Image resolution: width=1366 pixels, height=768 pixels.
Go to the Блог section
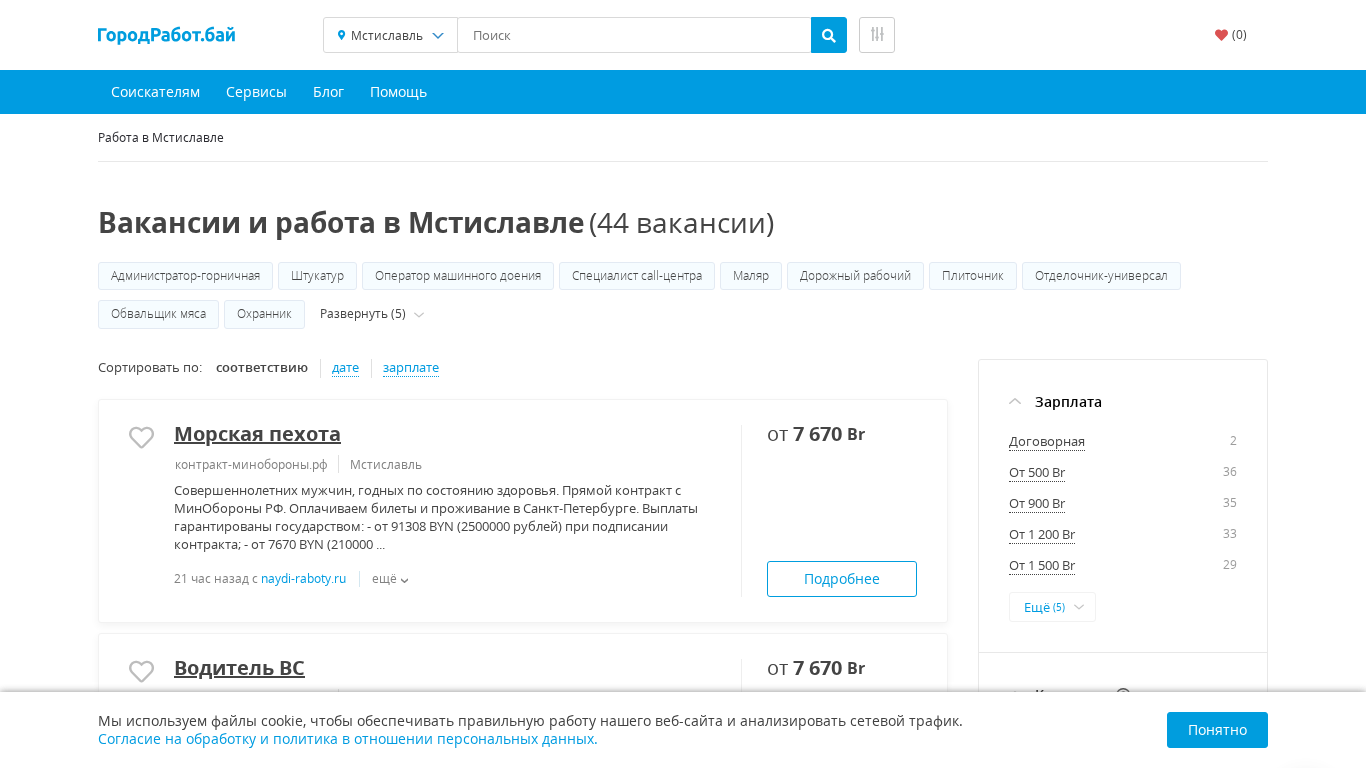[328, 92]
